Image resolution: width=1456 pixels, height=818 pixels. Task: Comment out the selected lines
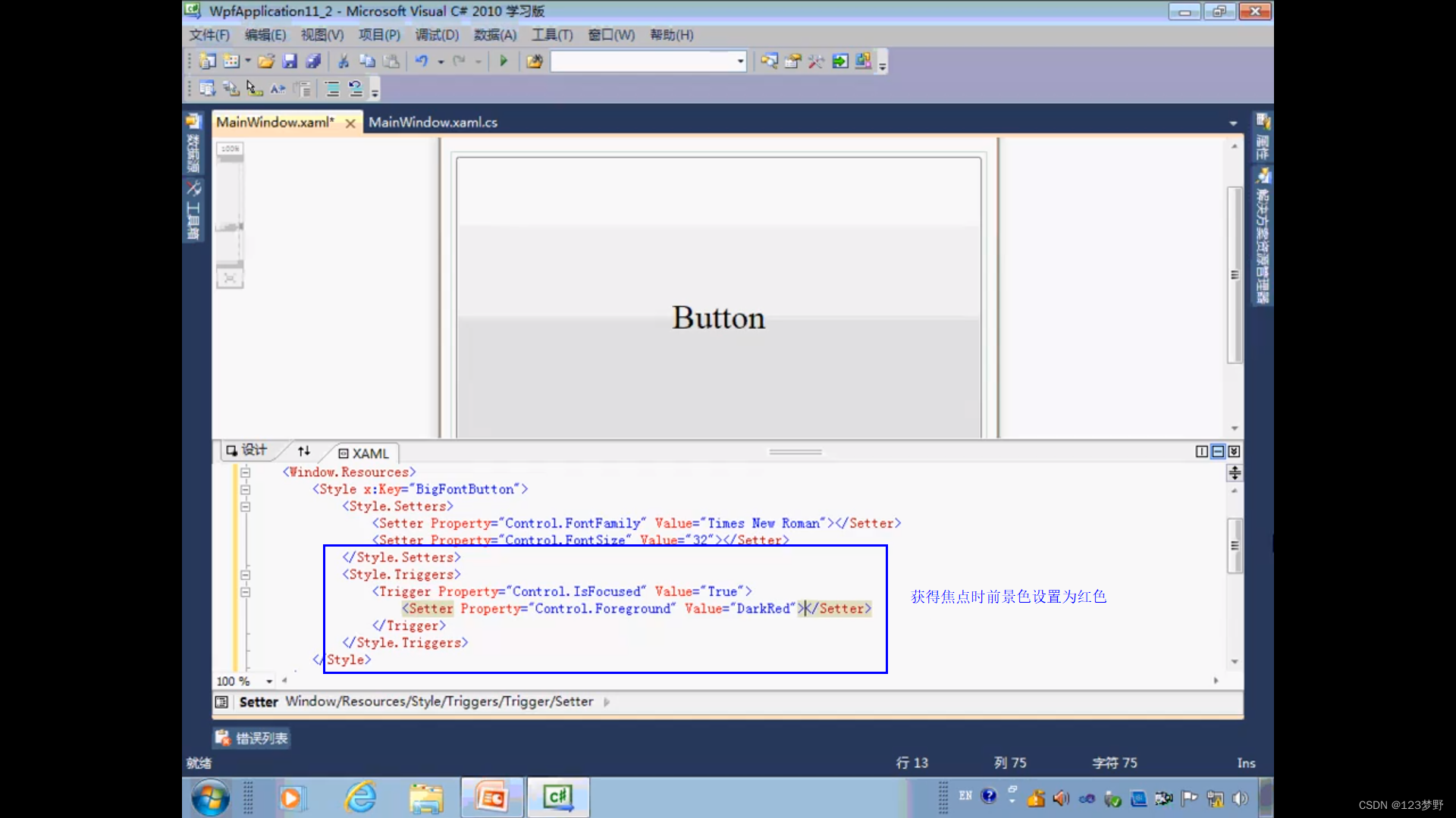tap(332, 89)
